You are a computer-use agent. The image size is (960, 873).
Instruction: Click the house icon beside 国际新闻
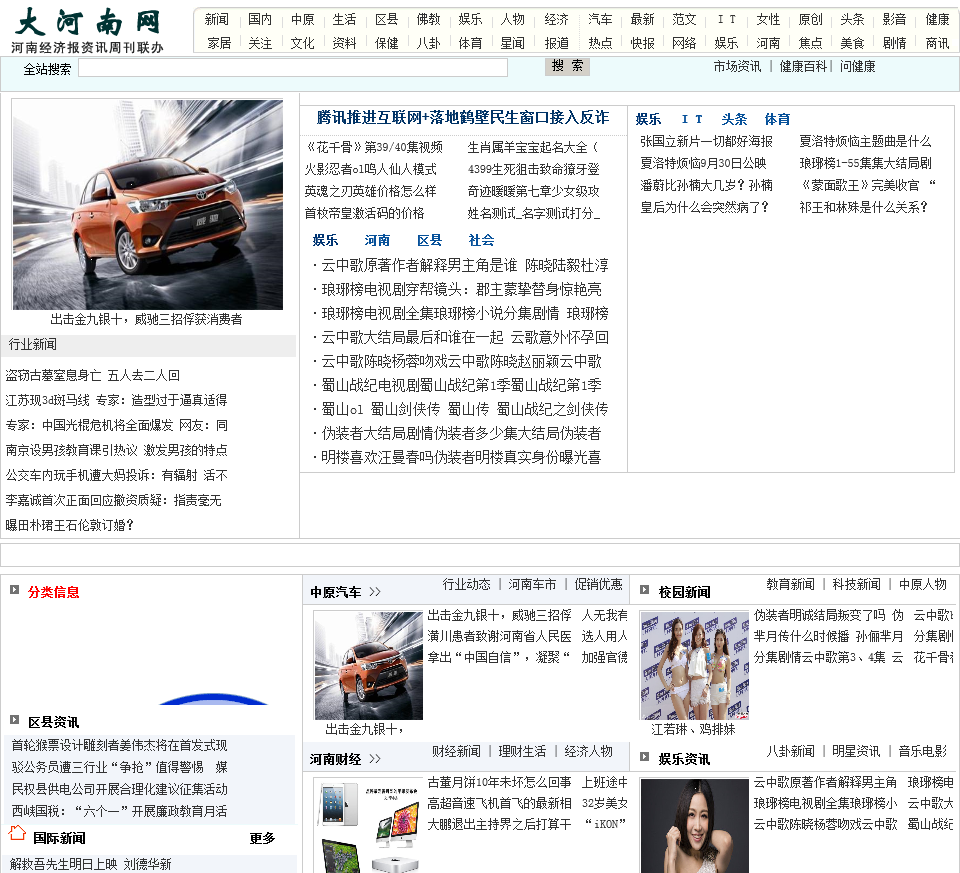pyautogui.click(x=17, y=834)
